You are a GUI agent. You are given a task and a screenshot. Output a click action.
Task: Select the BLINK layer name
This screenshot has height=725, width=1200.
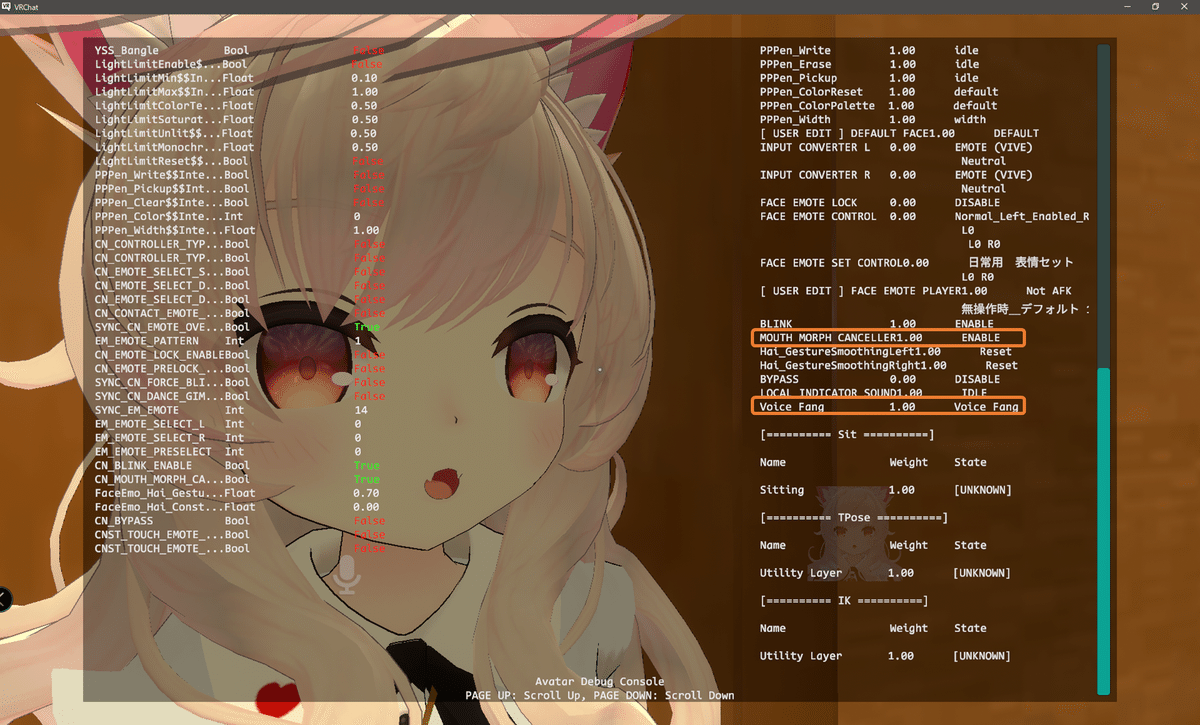pyautogui.click(x=777, y=324)
